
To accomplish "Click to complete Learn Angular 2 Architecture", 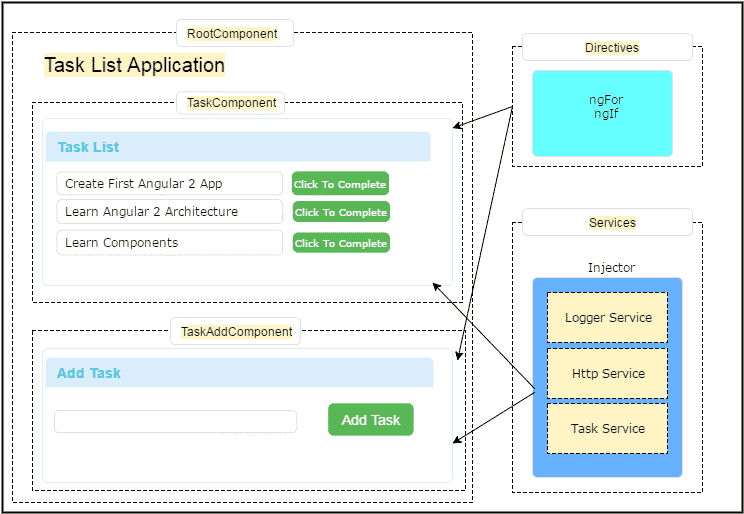I will coord(340,212).
